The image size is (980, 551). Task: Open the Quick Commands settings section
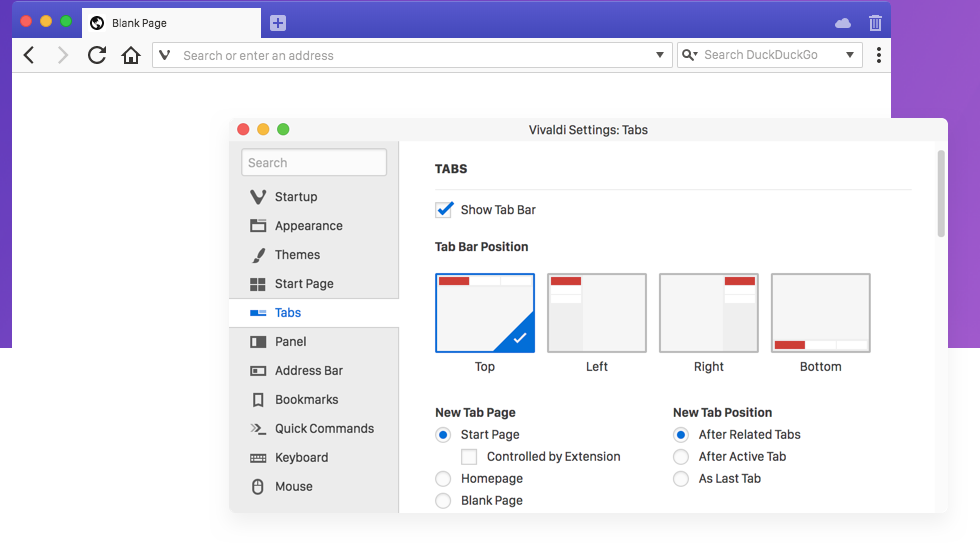pyautogui.click(x=314, y=429)
